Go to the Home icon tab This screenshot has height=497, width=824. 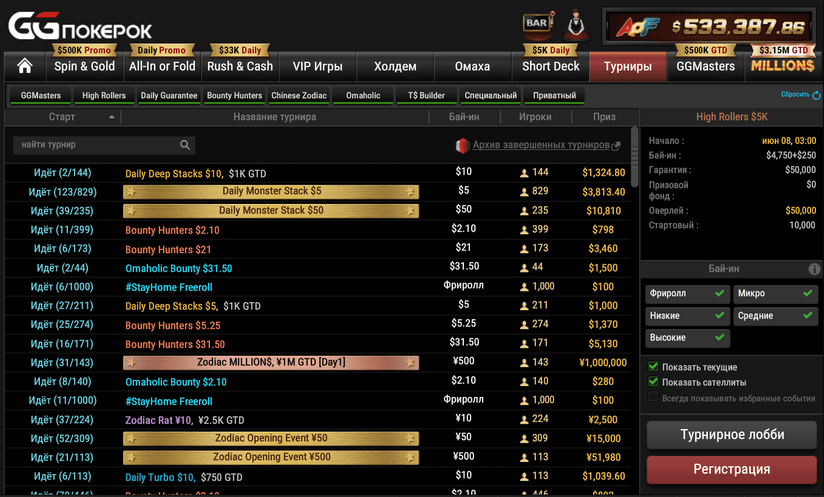24,66
